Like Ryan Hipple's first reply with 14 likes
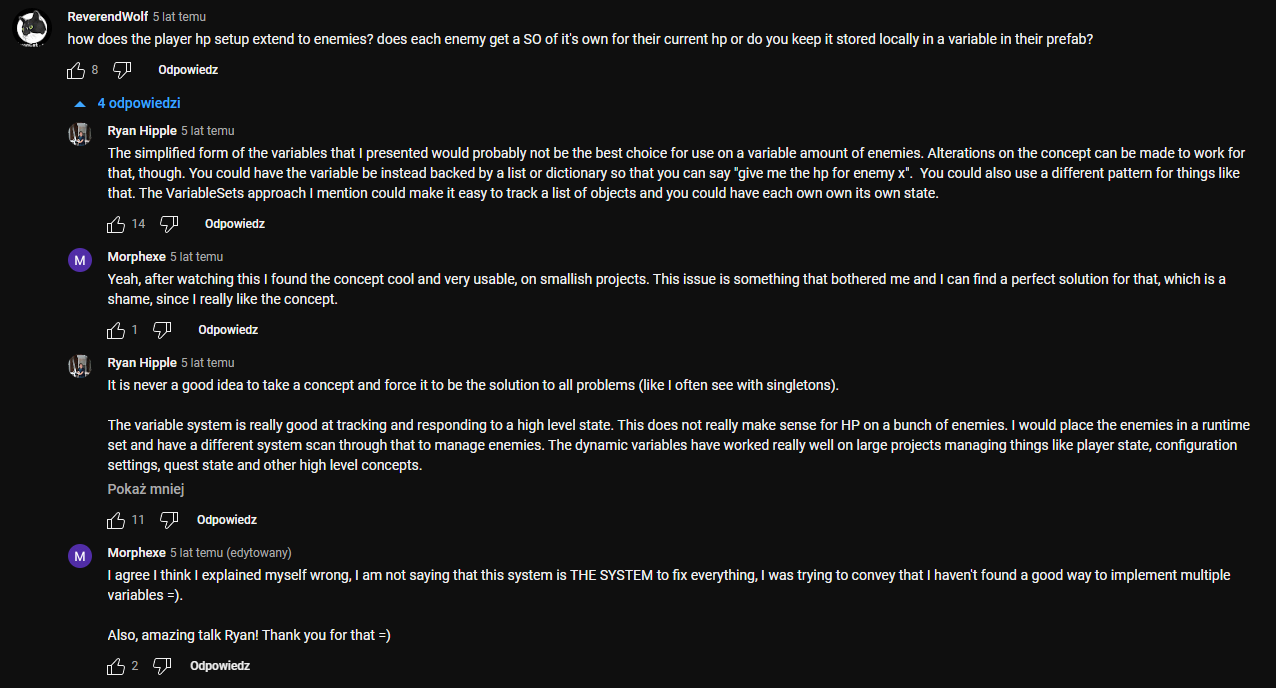This screenshot has width=1276, height=688. point(117,224)
